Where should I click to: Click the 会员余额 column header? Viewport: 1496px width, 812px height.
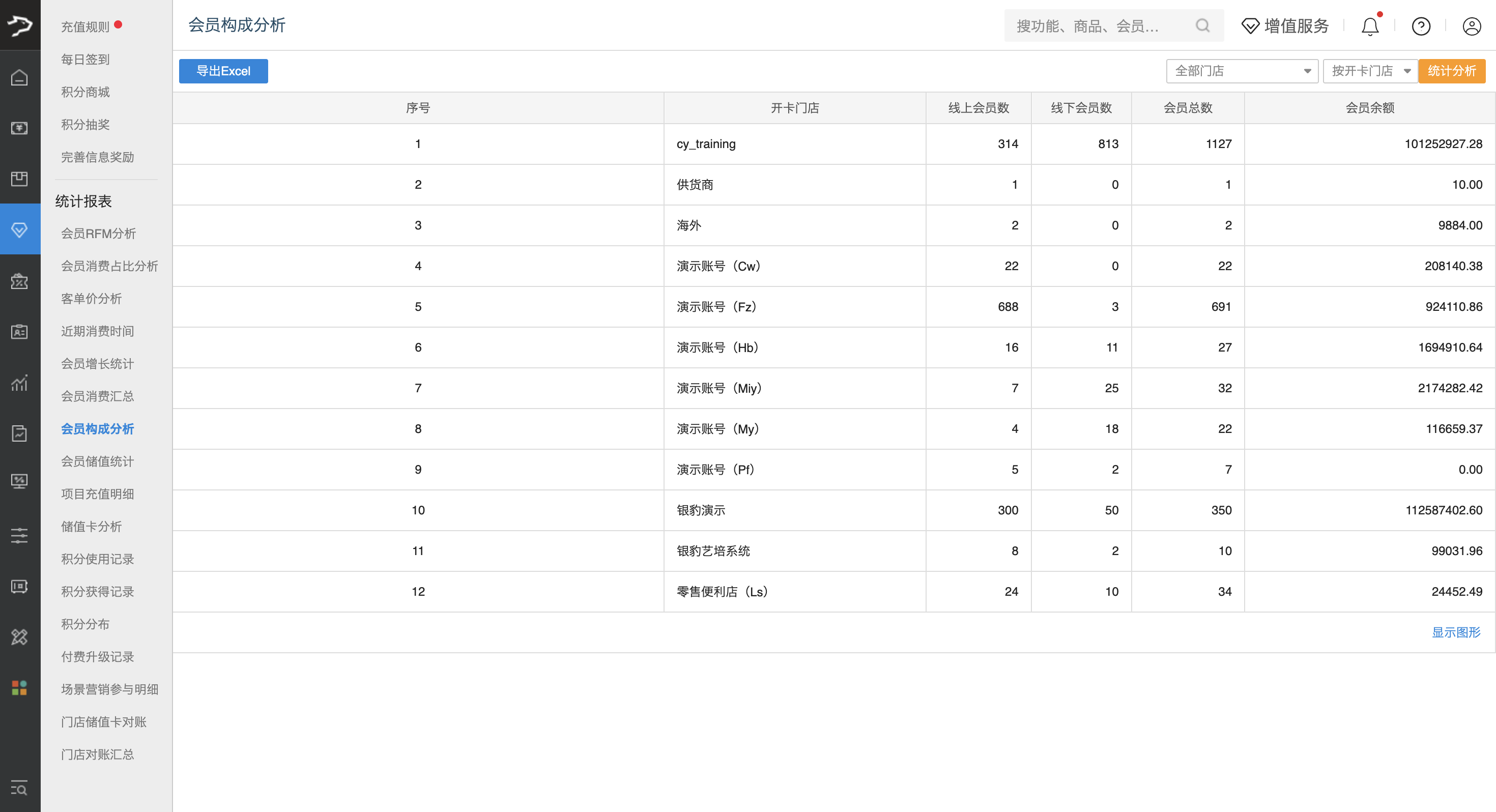(x=1369, y=108)
